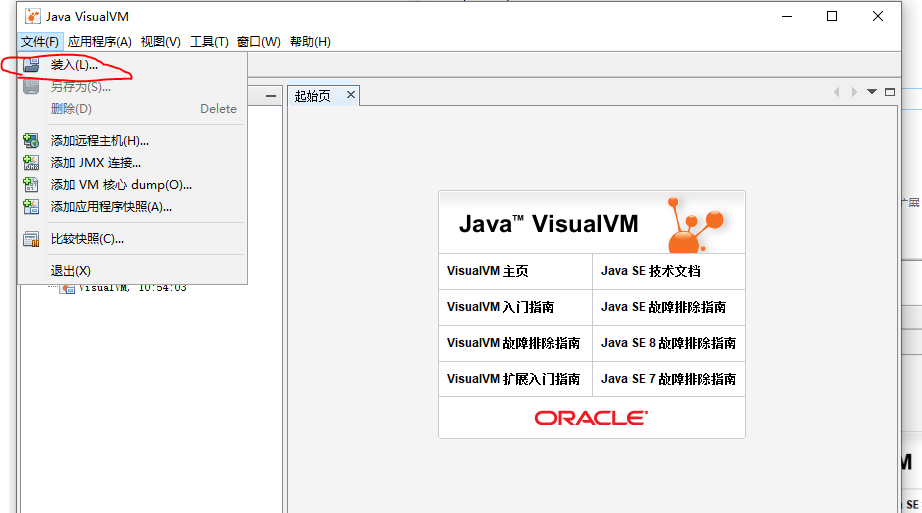The image size is (922, 513).
Task: Click scroll documents right arrow
Action: tap(854, 92)
